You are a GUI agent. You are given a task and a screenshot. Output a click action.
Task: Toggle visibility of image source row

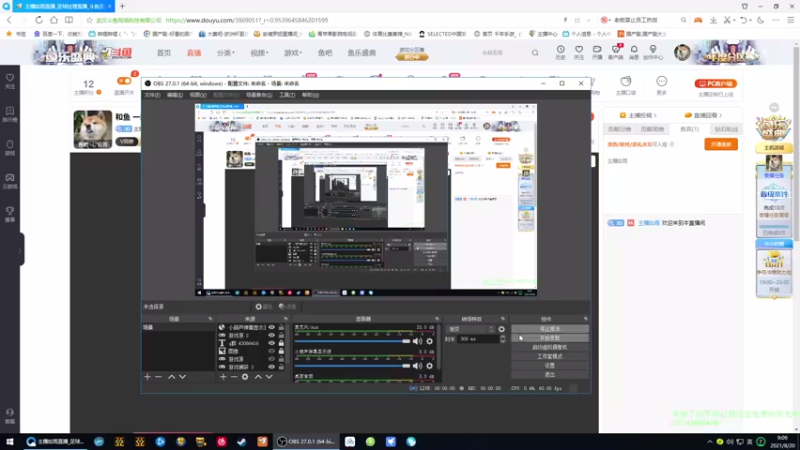pos(271,351)
